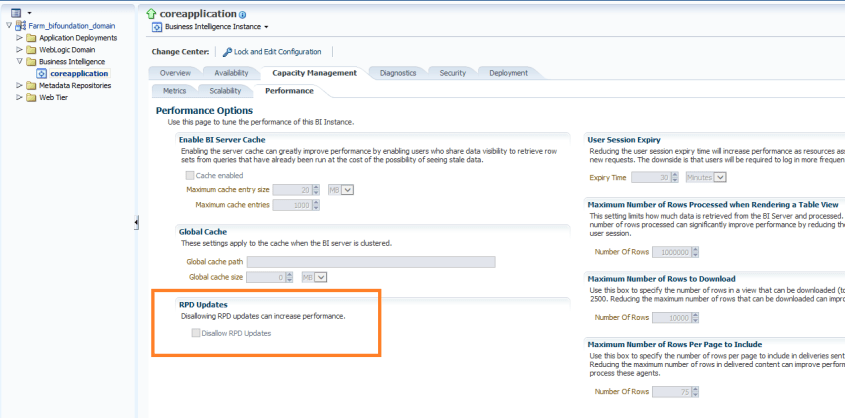
Task: Toggle the Cache enabled checkbox
Action: [189, 175]
